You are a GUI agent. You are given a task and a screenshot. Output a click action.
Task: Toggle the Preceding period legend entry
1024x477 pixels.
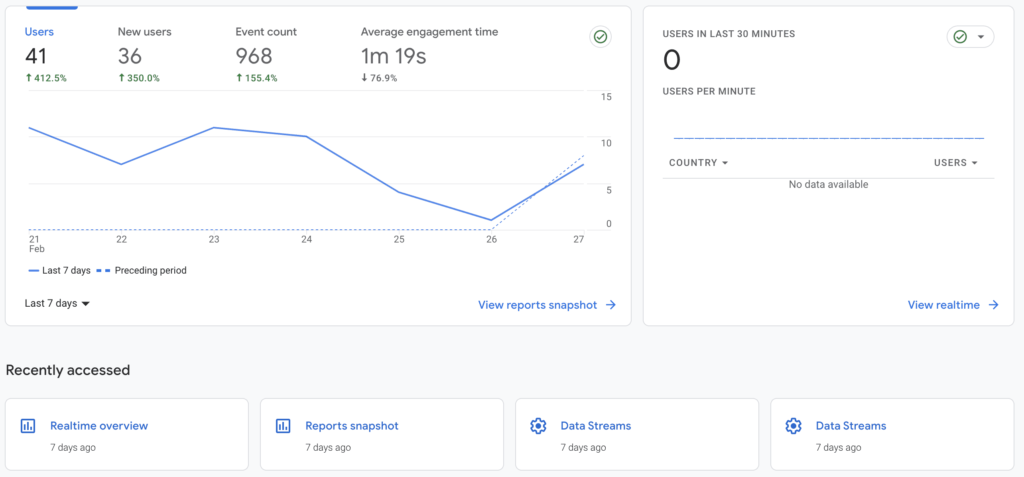[x=141, y=270]
